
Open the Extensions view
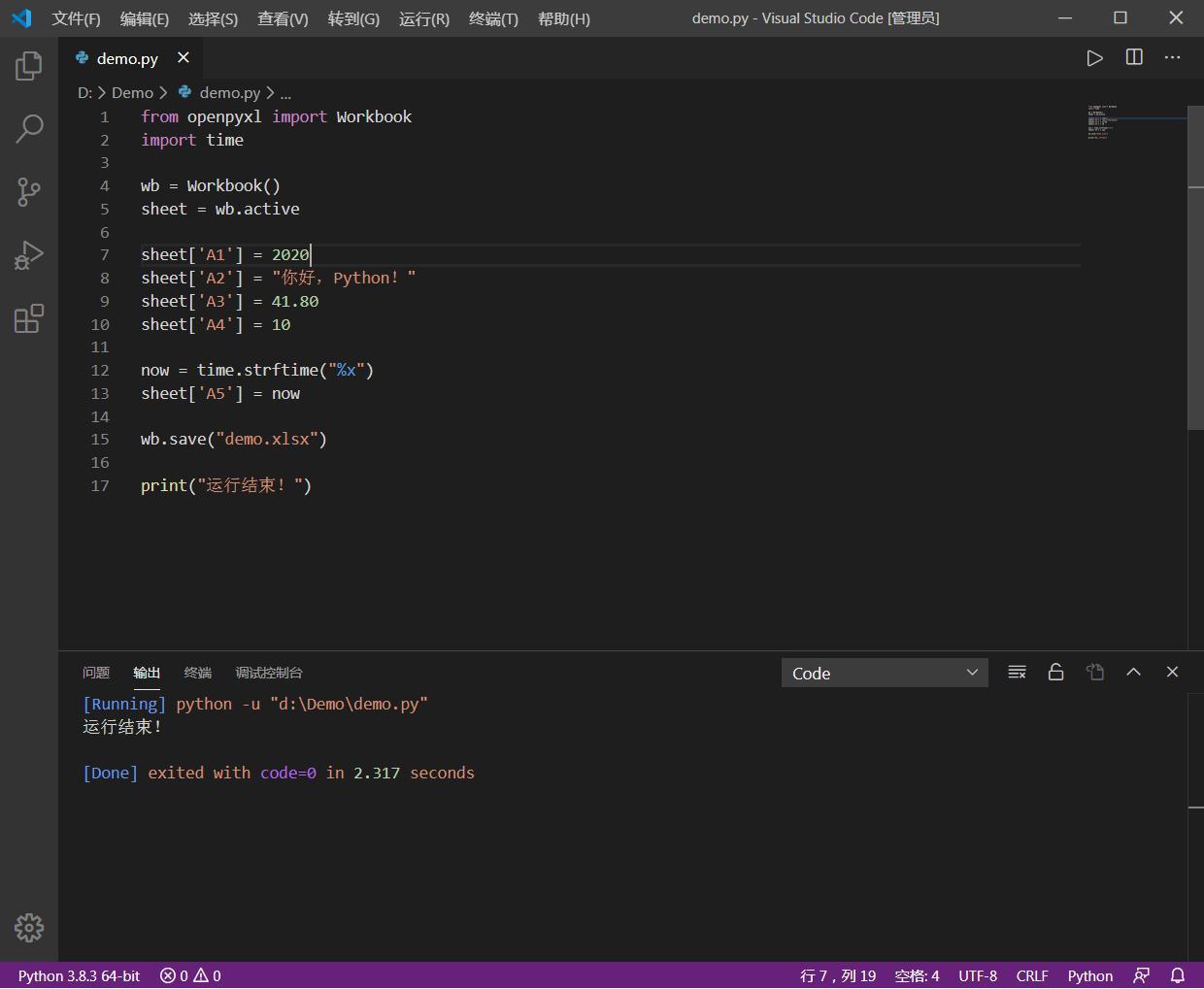click(x=29, y=318)
